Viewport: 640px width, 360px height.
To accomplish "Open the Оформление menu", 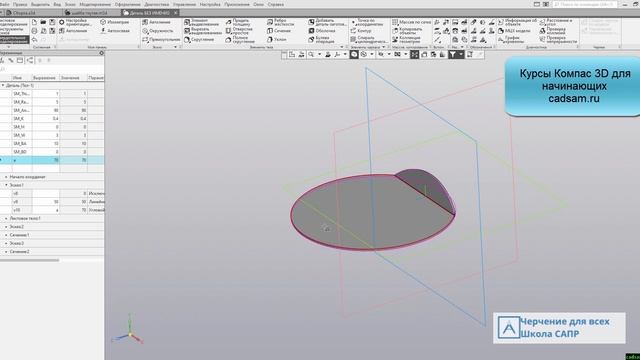I will coord(127,4).
